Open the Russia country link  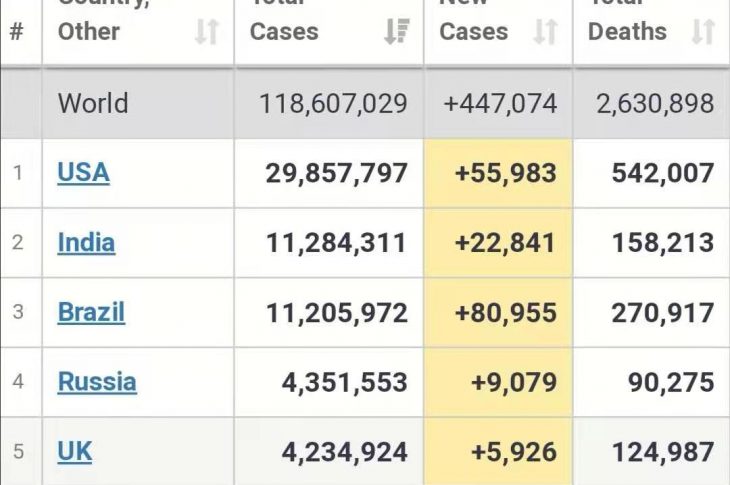point(97,382)
